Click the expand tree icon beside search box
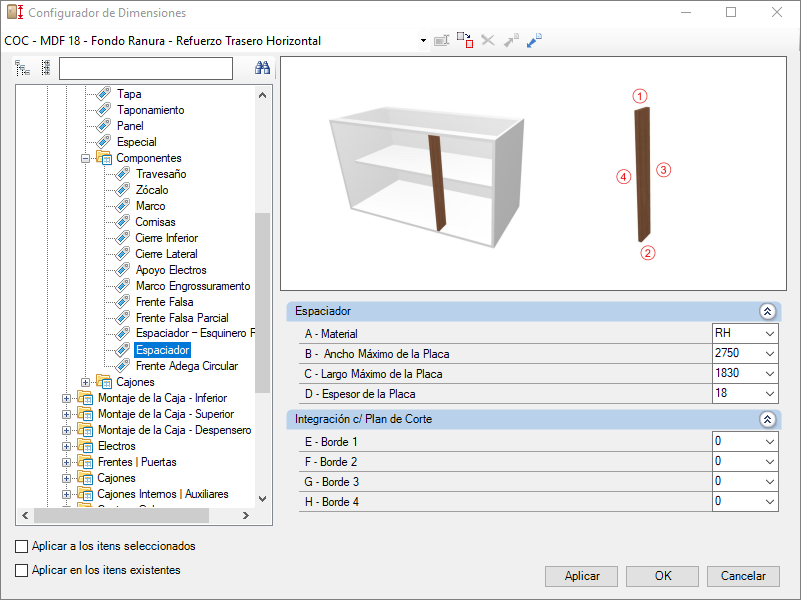This screenshot has height=600, width=801. pos(46,68)
